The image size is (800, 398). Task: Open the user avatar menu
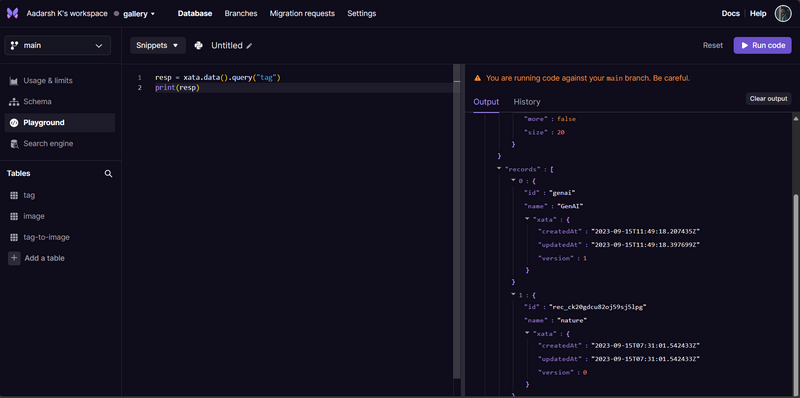pyautogui.click(x=783, y=14)
